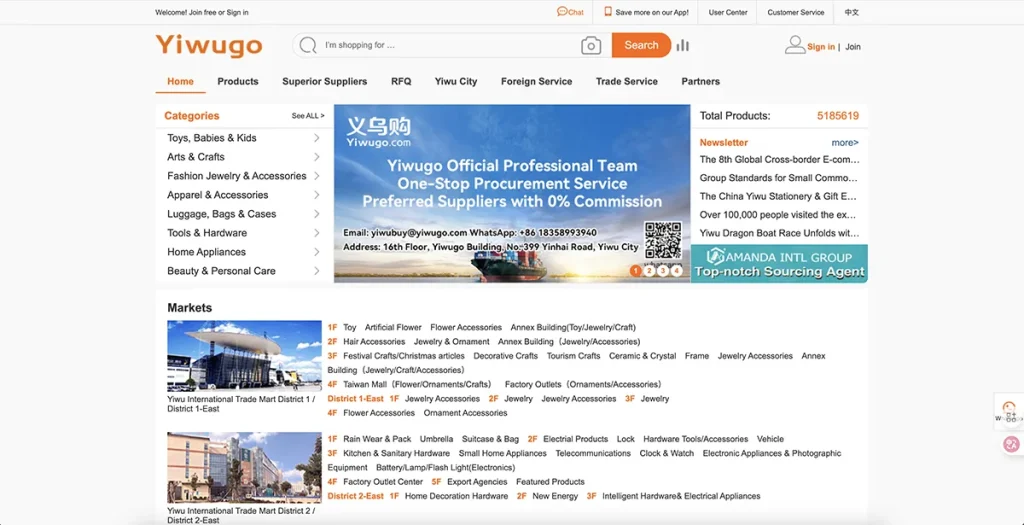Click Hair Accessories market link
Image resolution: width=1024 pixels, height=525 pixels.
pyautogui.click(x=374, y=342)
